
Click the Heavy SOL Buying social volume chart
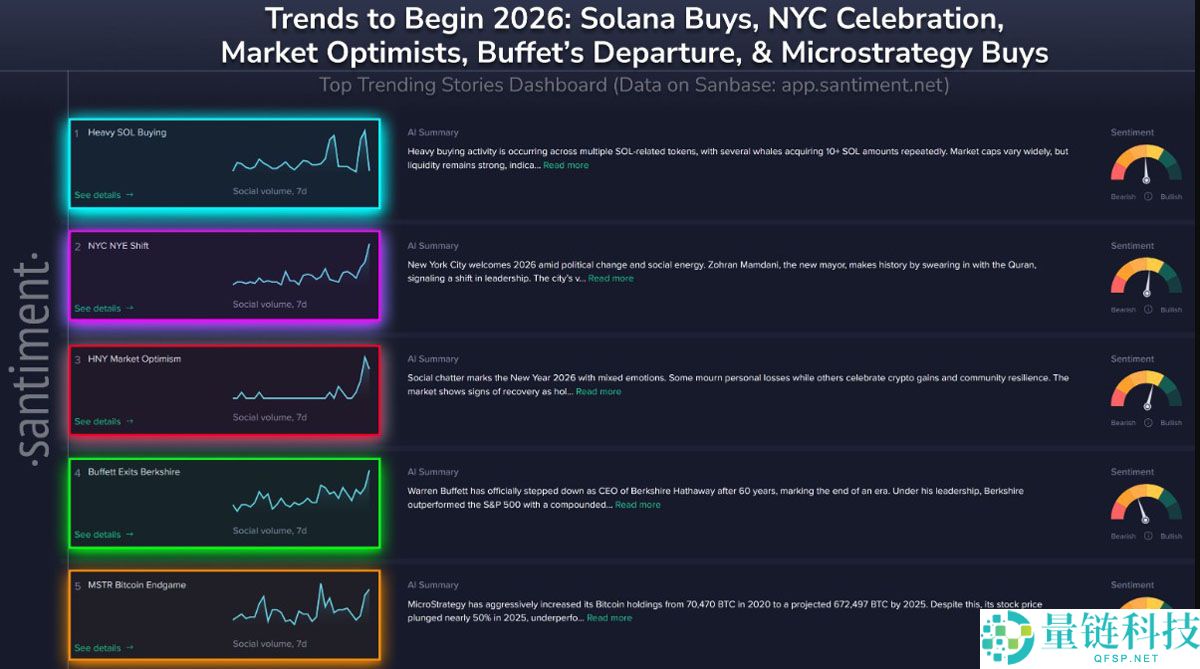point(301,153)
